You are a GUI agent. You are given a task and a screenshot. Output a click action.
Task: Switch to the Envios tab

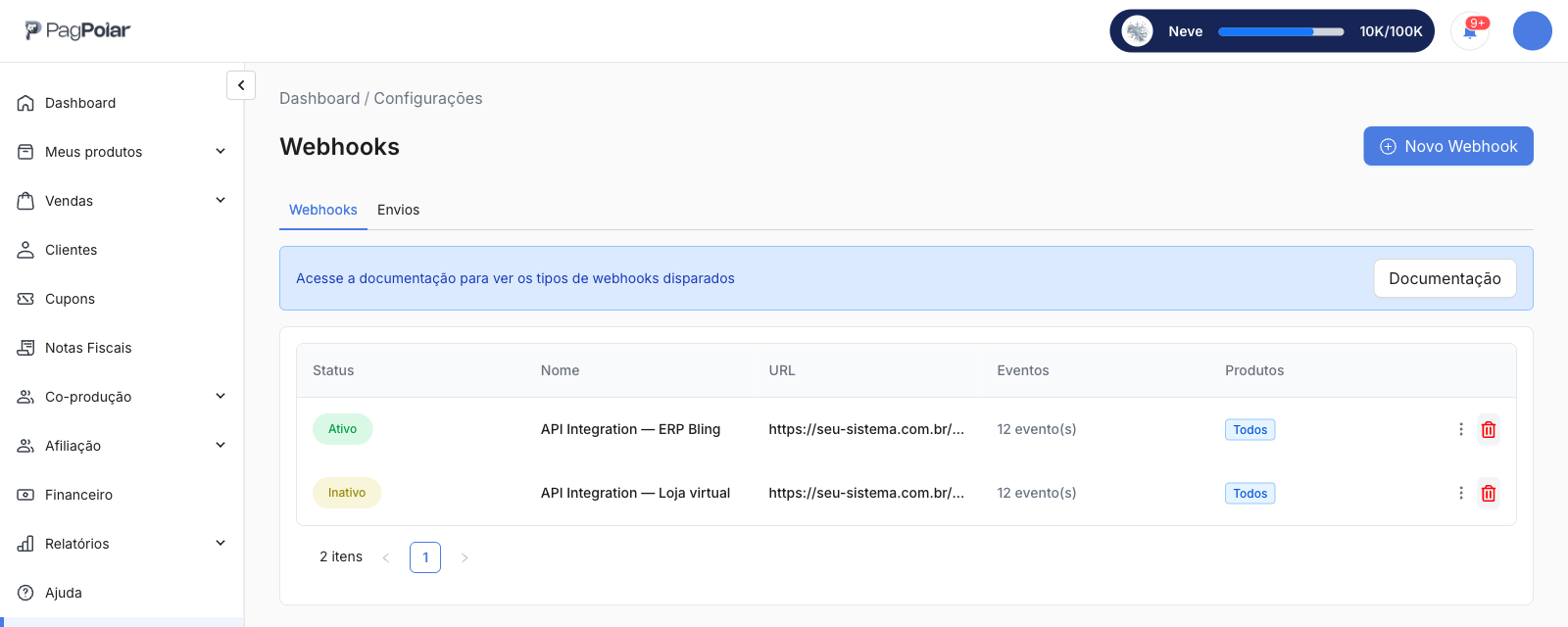(x=398, y=210)
